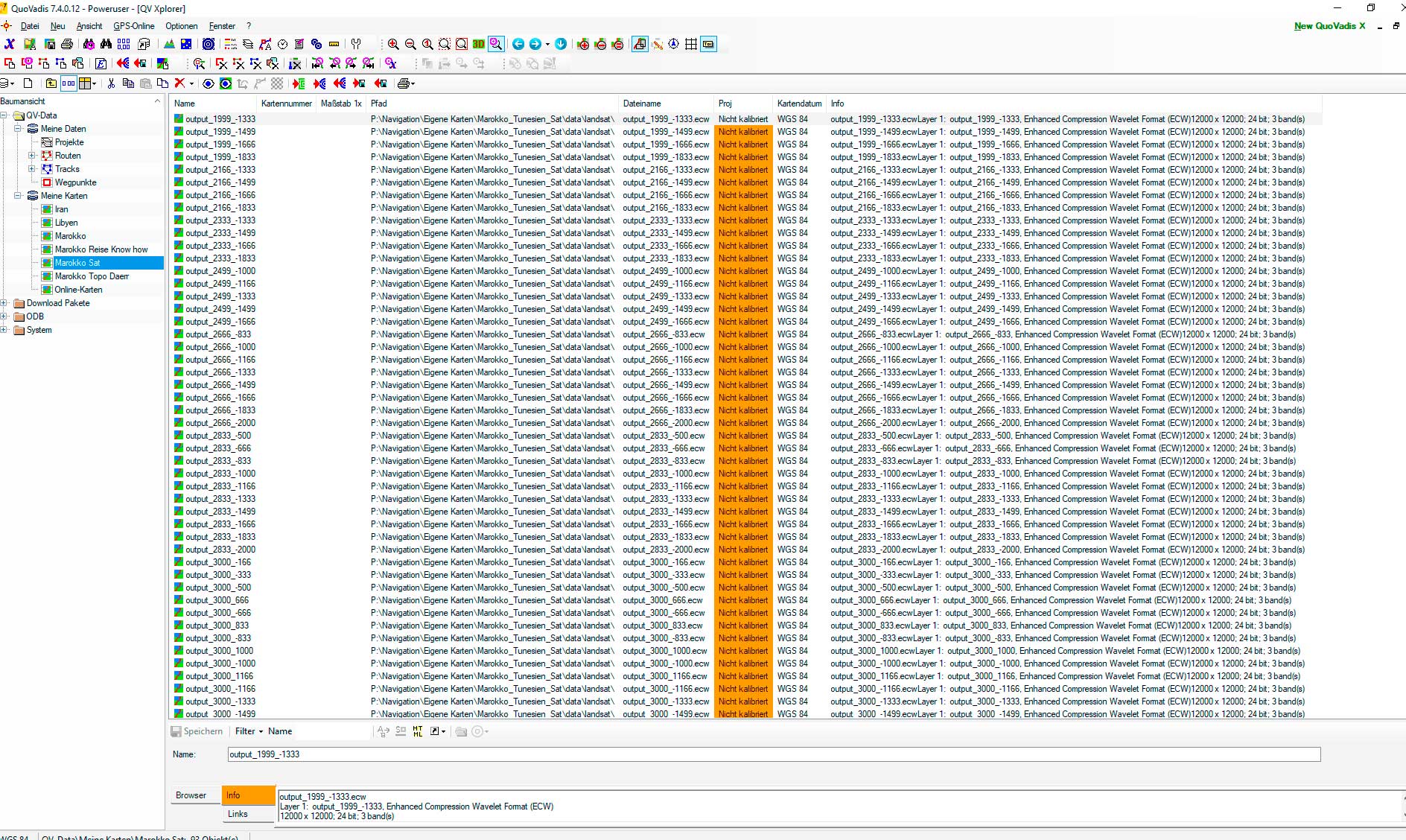The height and width of the screenshot is (840, 1406).
Task: Click the 3D view toolbar icon
Action: tap(478, 45)
